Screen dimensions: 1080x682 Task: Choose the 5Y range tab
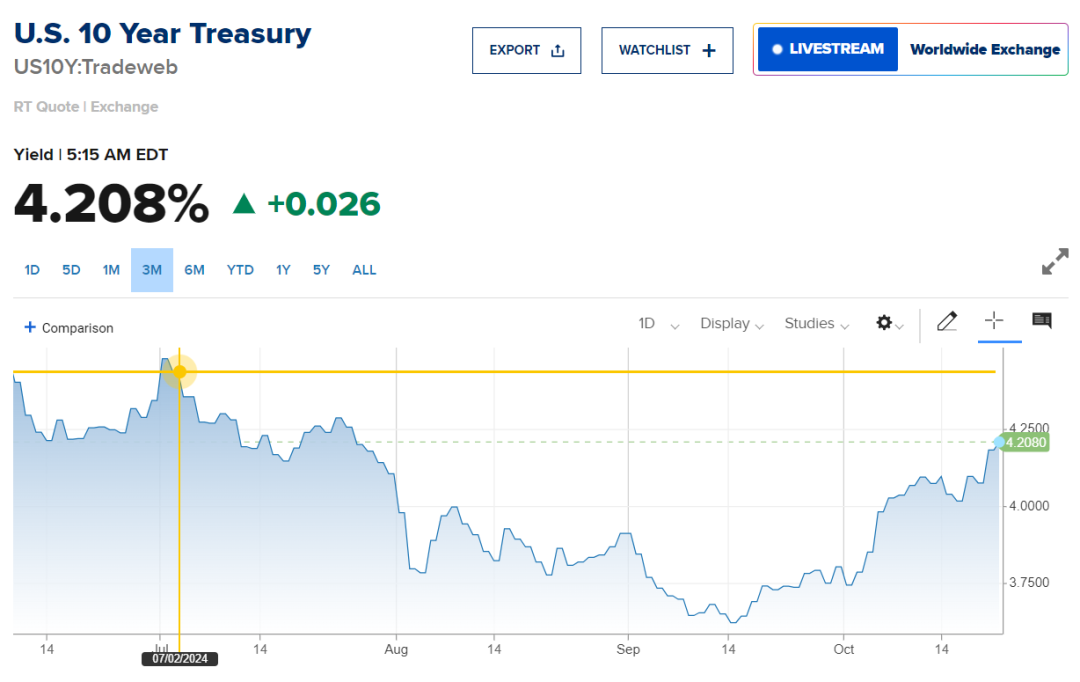[320, 270]
